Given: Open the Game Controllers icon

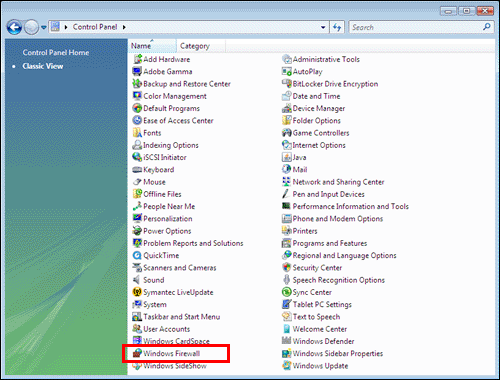Looking at the screenshot, I should [x=287, y=133].
